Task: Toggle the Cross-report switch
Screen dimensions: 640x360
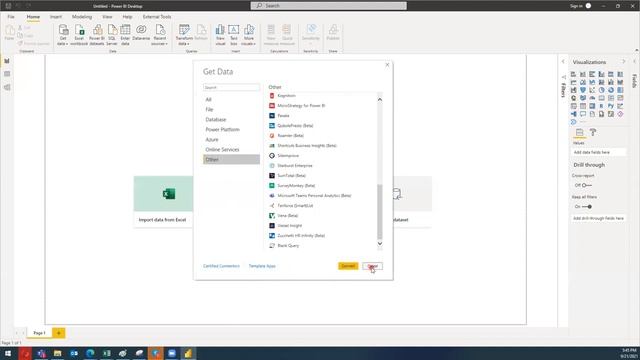Action: [586, 185]
